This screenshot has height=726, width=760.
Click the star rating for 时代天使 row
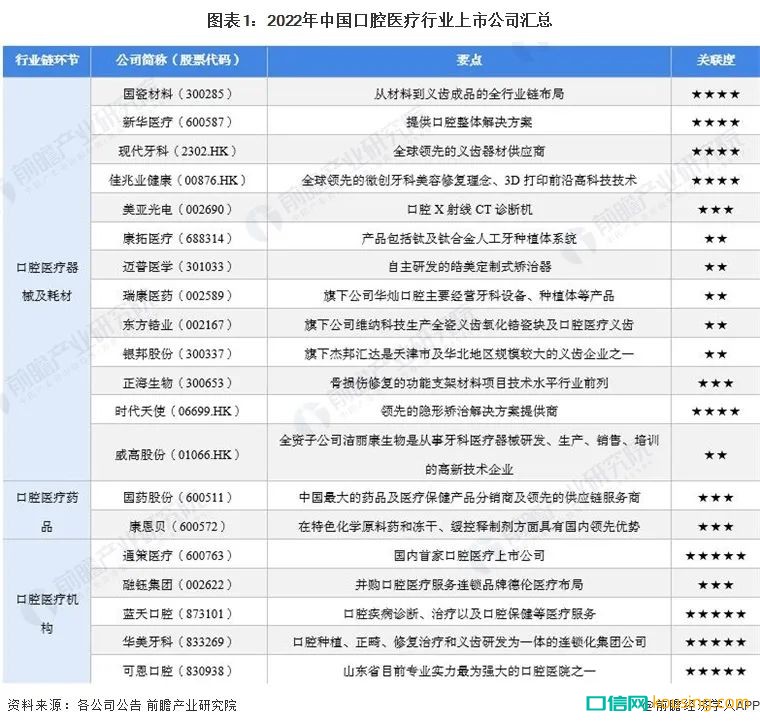point(715,411)
